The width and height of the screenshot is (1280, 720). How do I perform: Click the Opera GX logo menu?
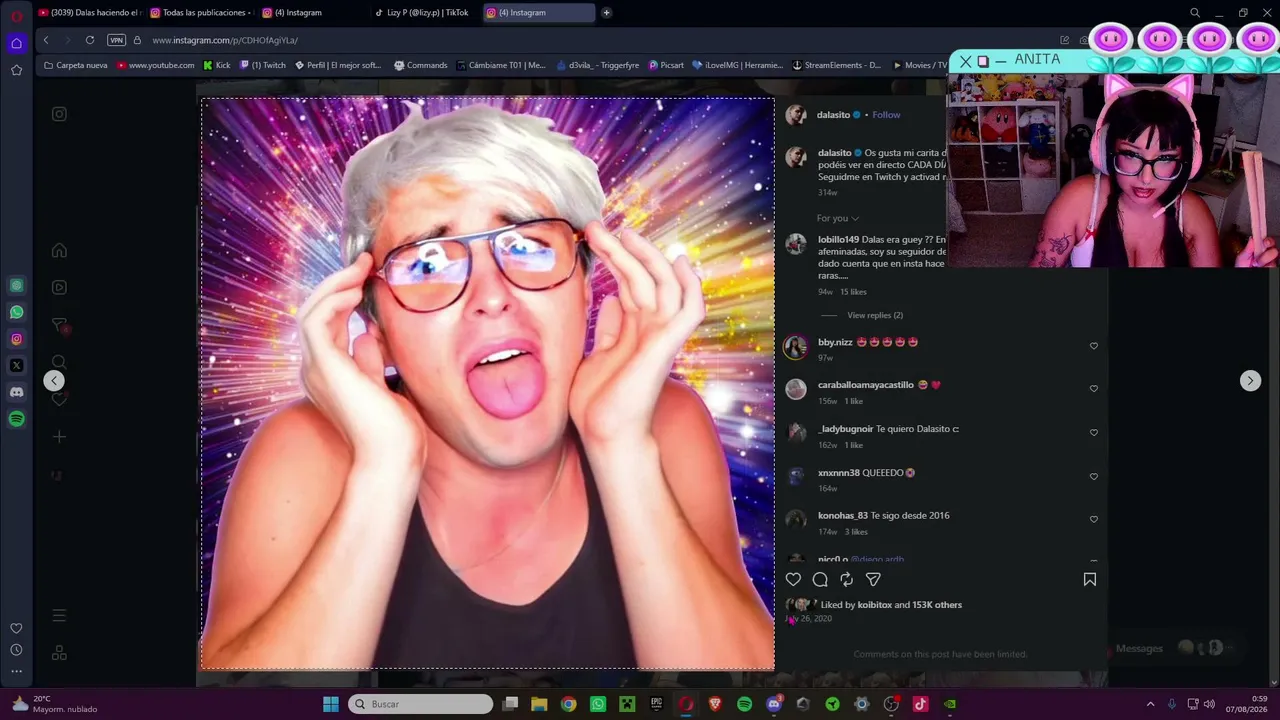(16, 16)
